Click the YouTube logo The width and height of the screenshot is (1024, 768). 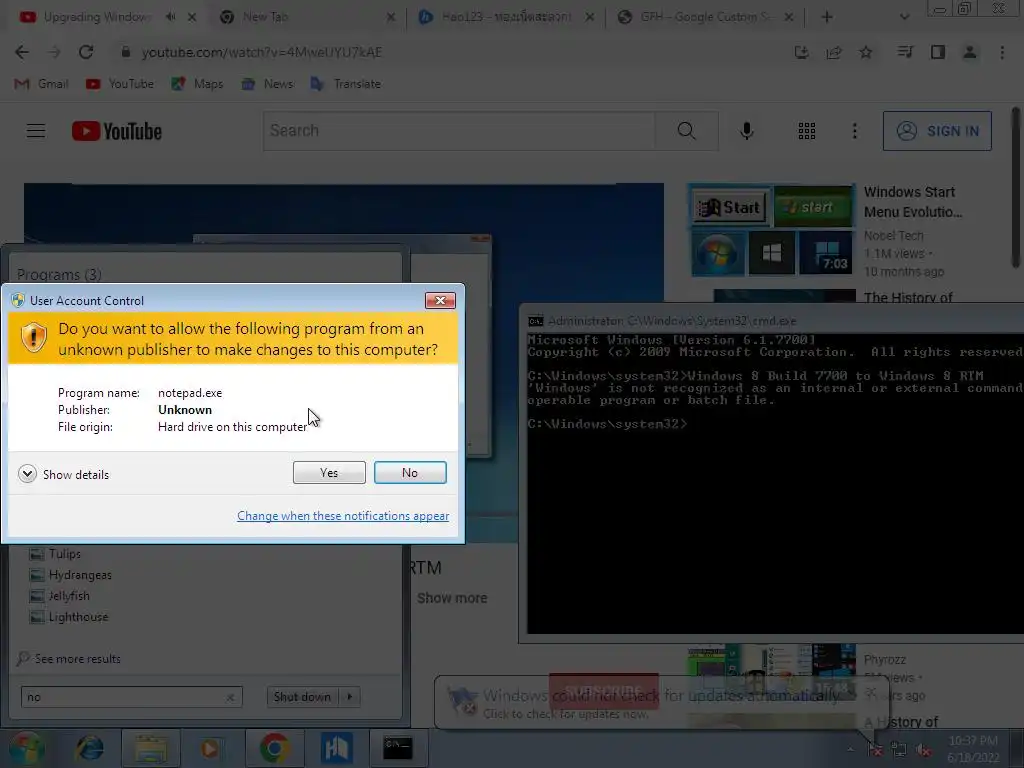[117, 131]
